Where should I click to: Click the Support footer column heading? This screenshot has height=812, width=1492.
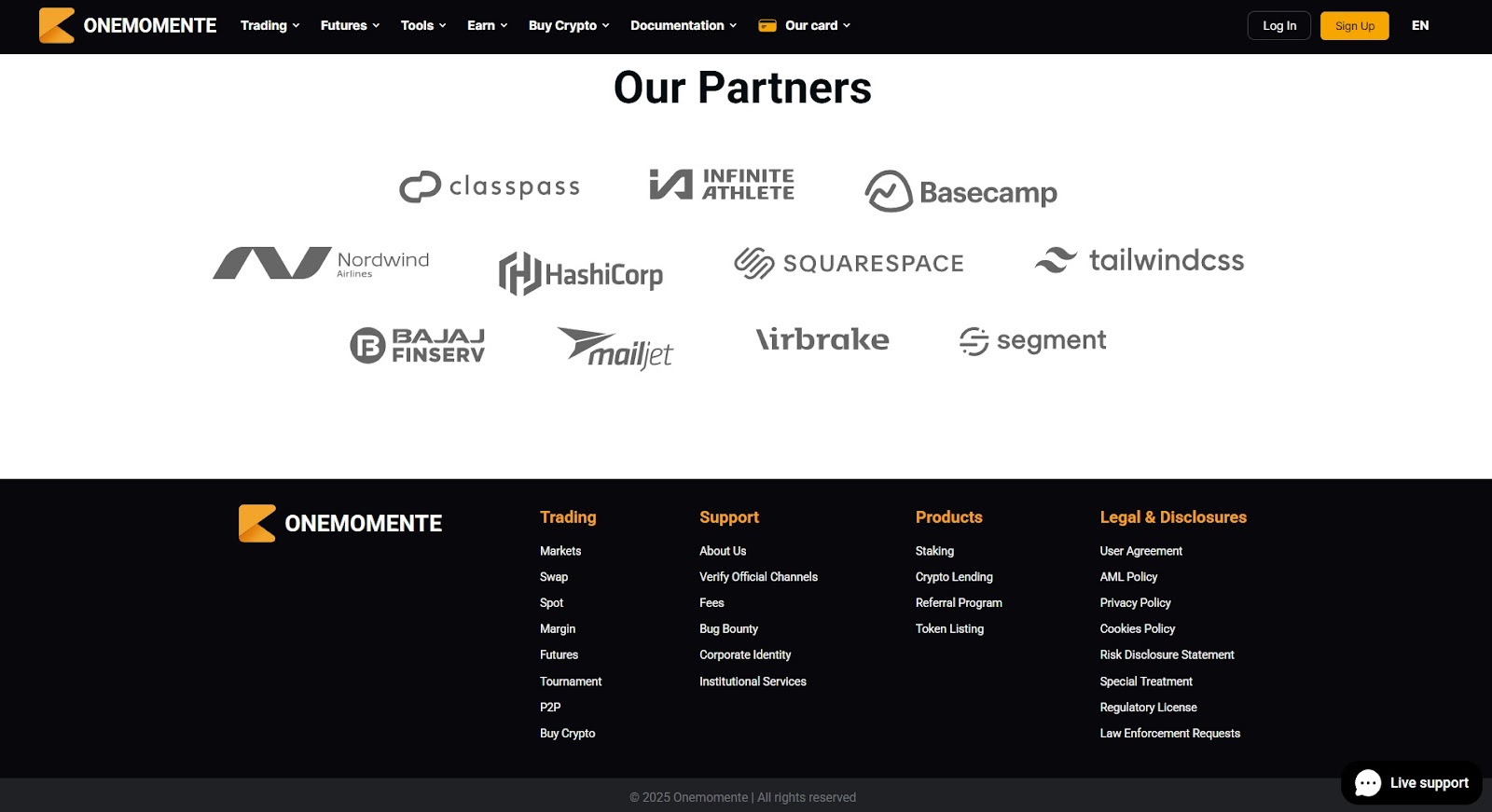pos(729,517)
